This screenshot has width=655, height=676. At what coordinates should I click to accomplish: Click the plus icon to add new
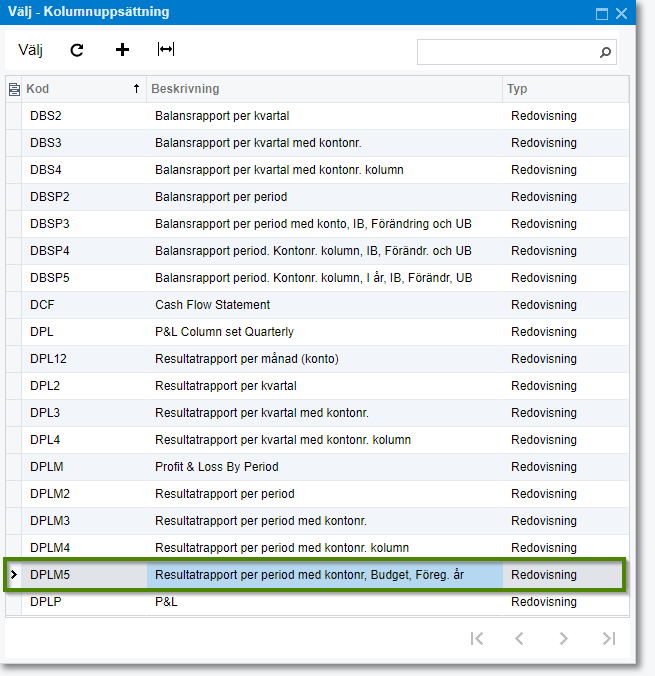point(122,50)
